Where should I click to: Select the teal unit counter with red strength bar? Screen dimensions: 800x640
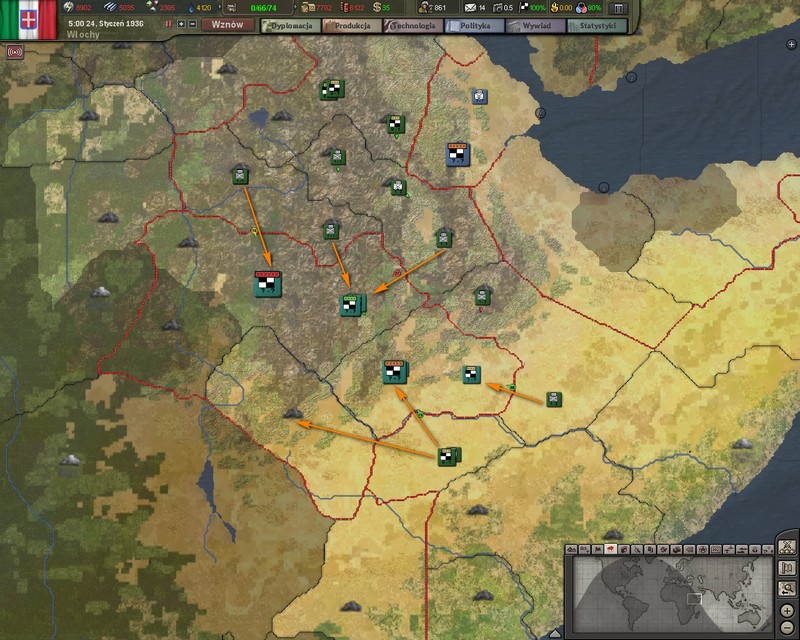coord(268,284)
